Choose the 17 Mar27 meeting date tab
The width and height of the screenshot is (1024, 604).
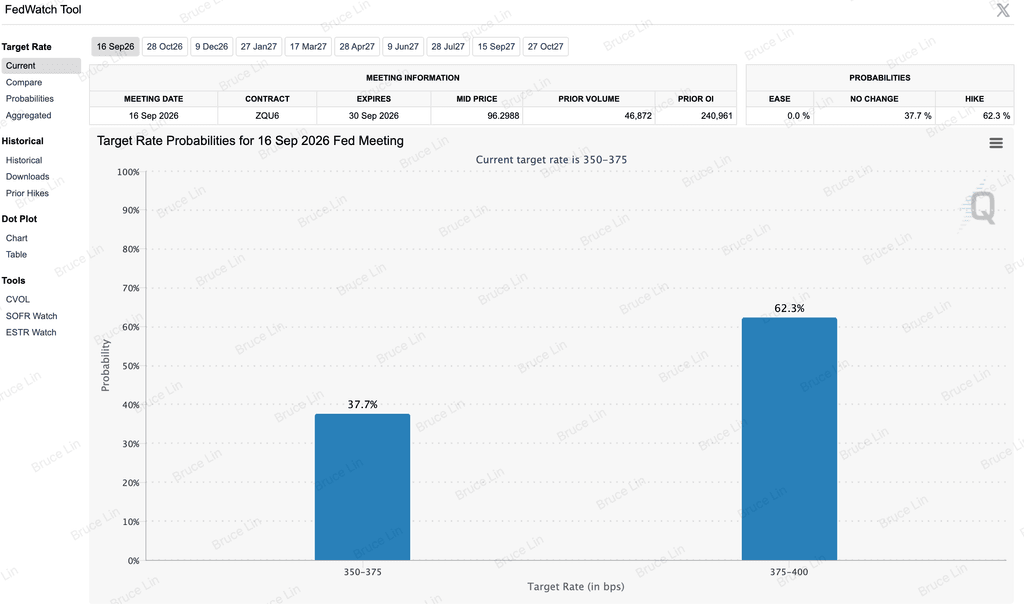pyautogui.click(x=308, y=46)
